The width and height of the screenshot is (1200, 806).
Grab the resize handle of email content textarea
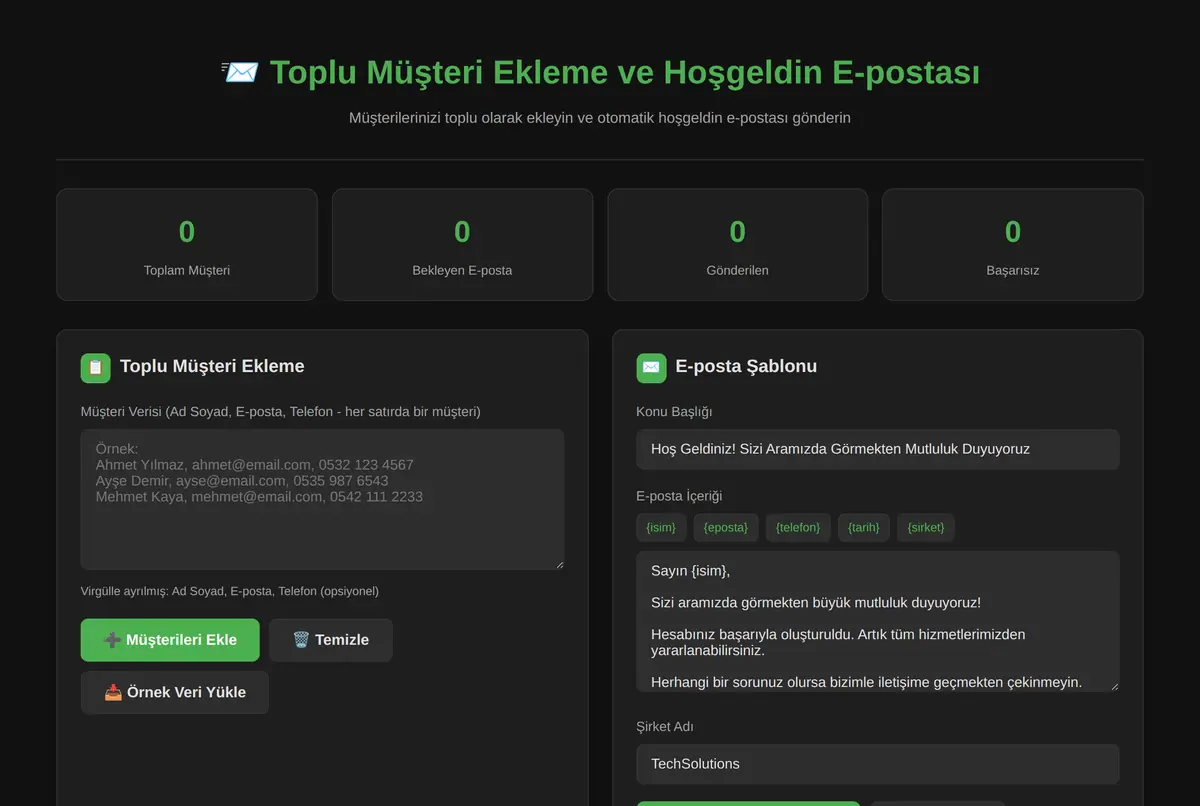point(1113,685)
